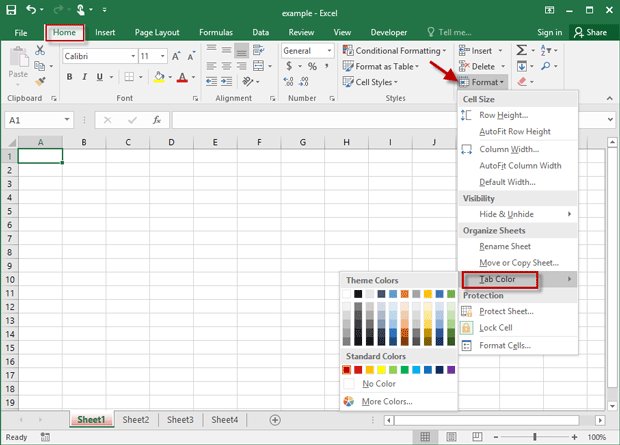Open More Colors color wheel option

point(385,401)
